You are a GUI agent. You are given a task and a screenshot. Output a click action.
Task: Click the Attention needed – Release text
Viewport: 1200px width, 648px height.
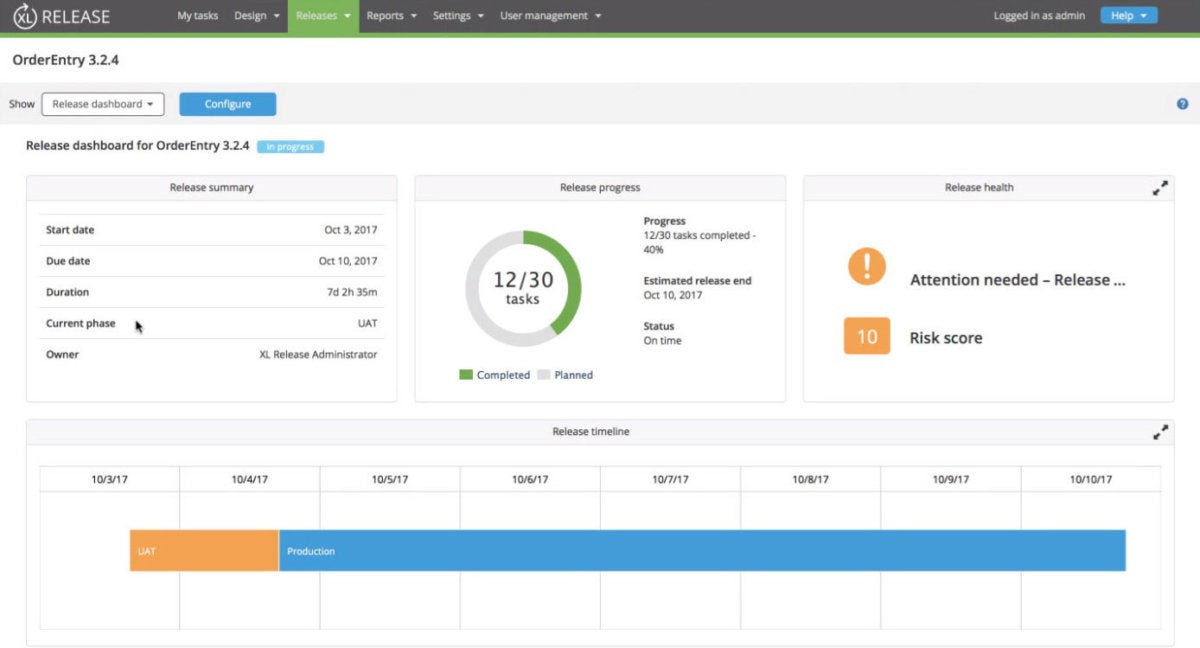(1018, 280)
